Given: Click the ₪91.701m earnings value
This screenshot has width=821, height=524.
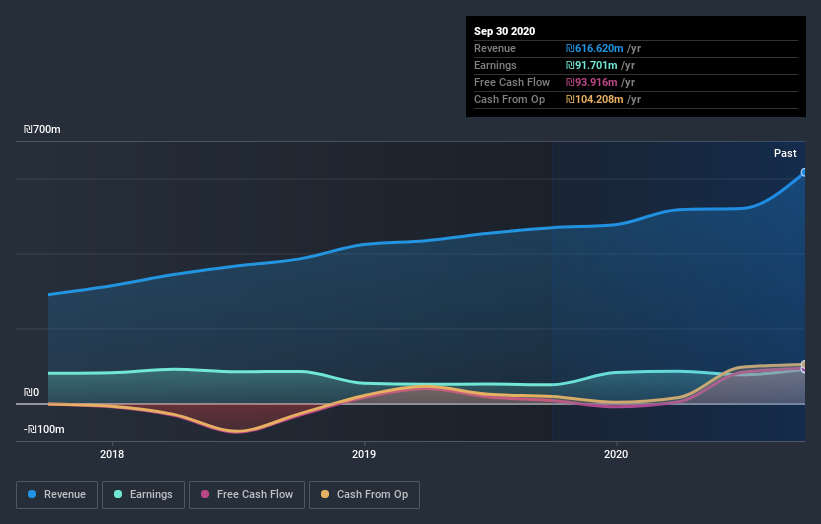Looking at the screenshot, I should (x=591, y=65).
